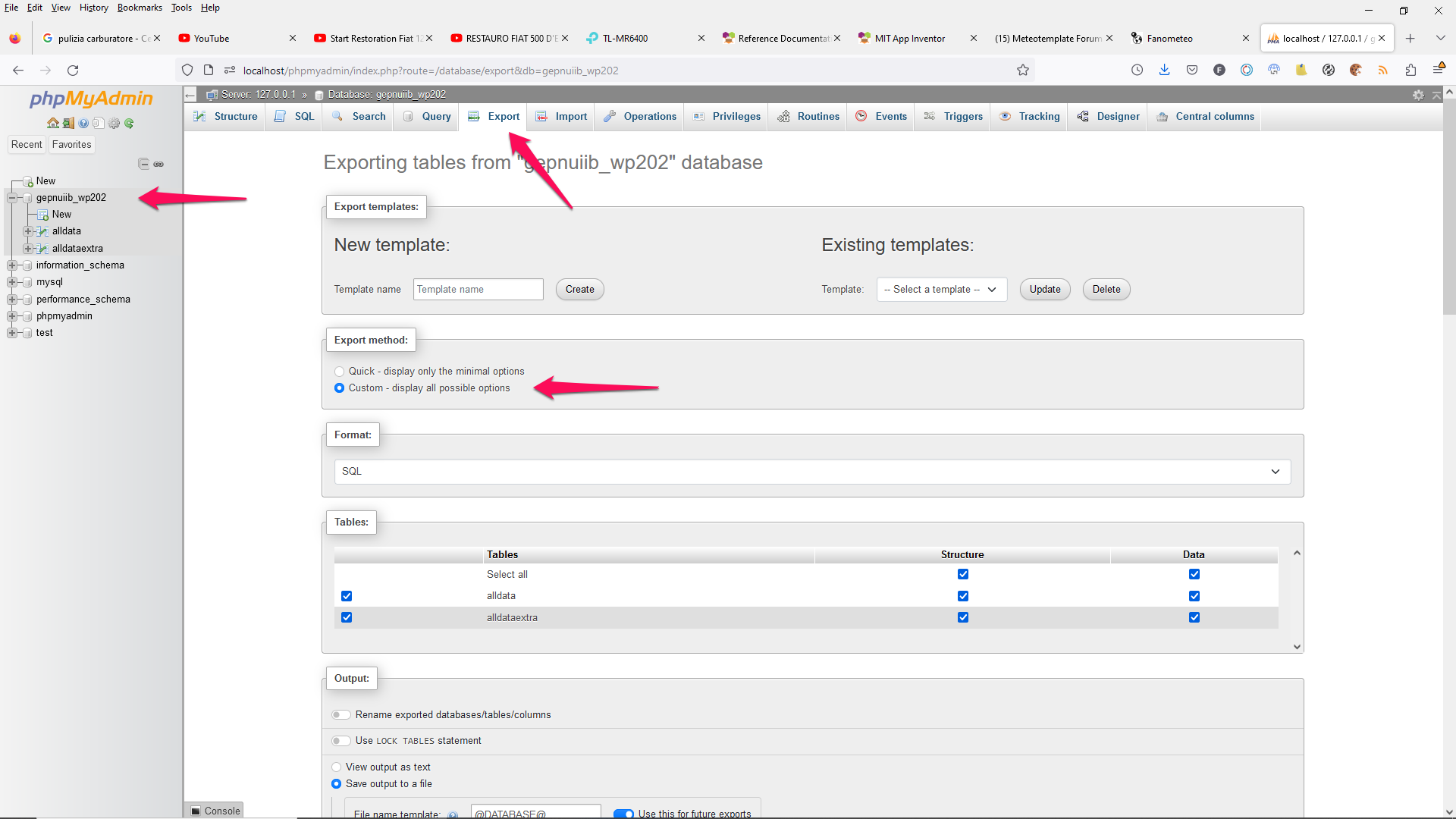Open phpMyAdmin documentation help icon

pyautogui.click(x=83, y=123)
